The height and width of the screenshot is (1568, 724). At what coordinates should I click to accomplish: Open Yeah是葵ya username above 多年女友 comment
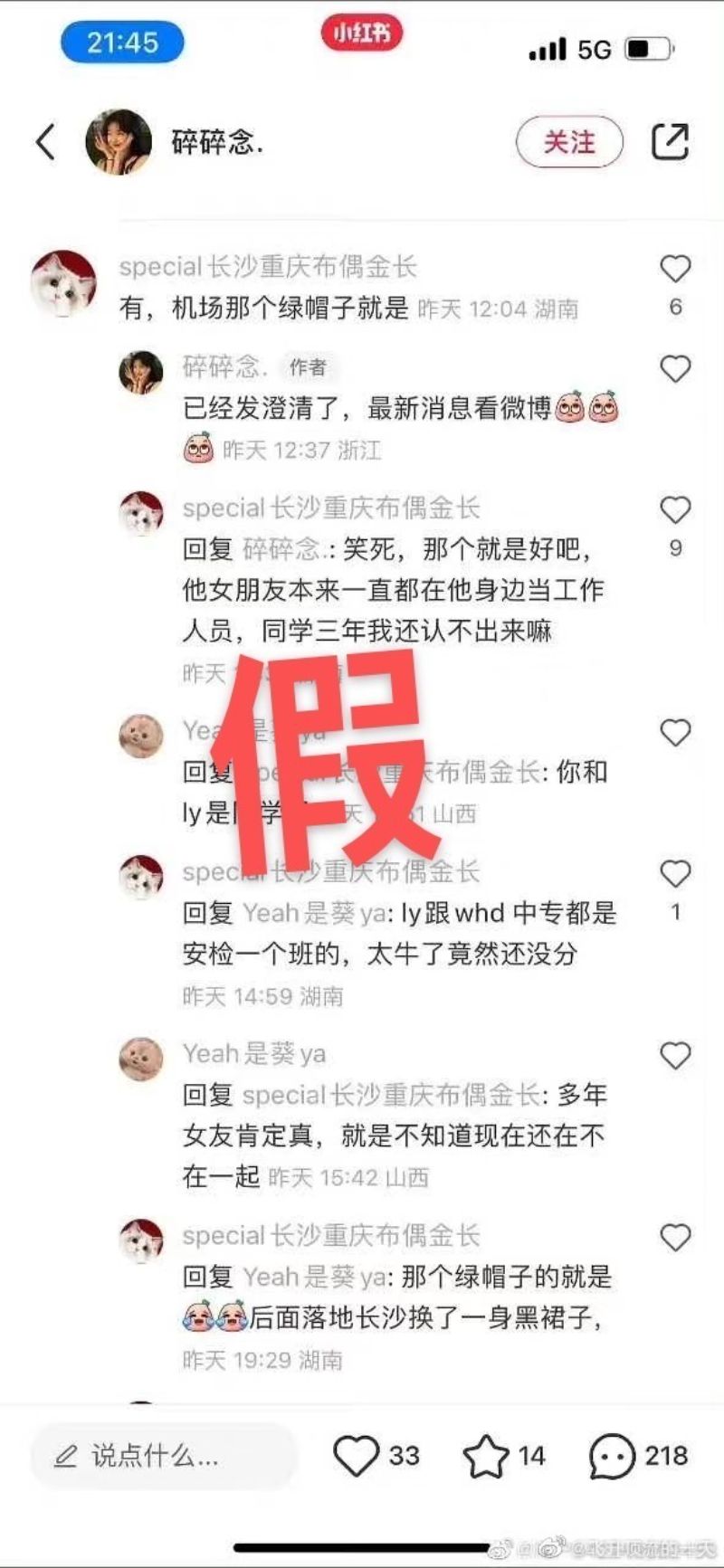[x=254, y=1053]
